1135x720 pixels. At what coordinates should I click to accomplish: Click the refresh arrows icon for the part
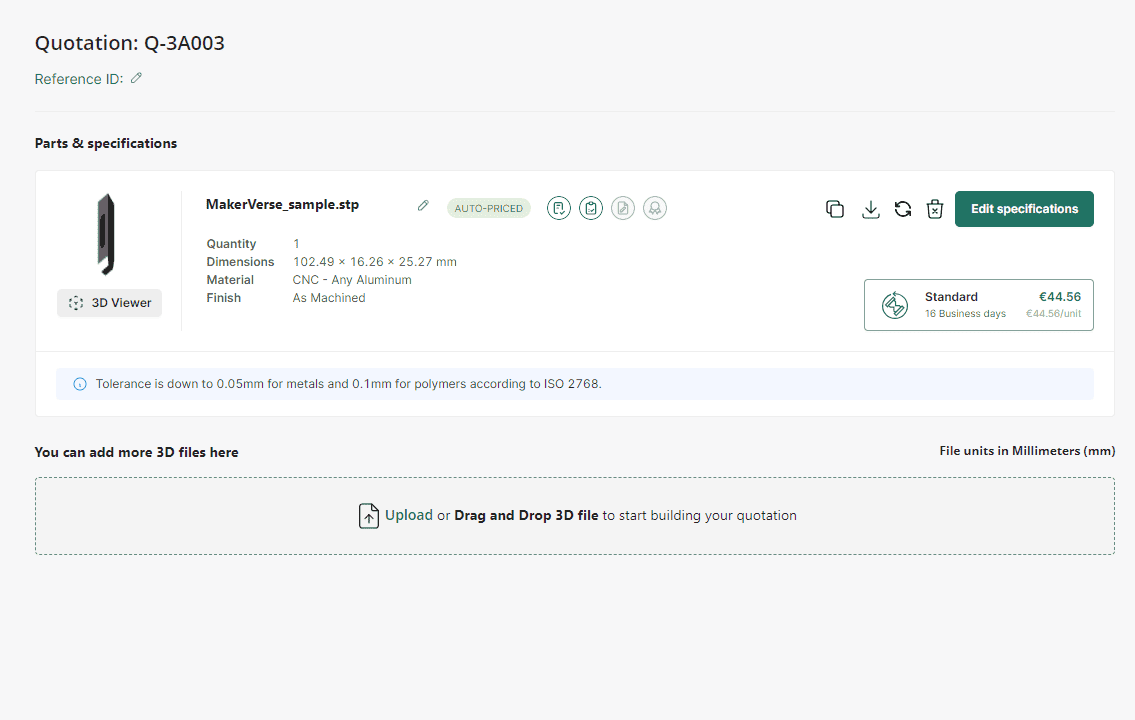(903, 209)
